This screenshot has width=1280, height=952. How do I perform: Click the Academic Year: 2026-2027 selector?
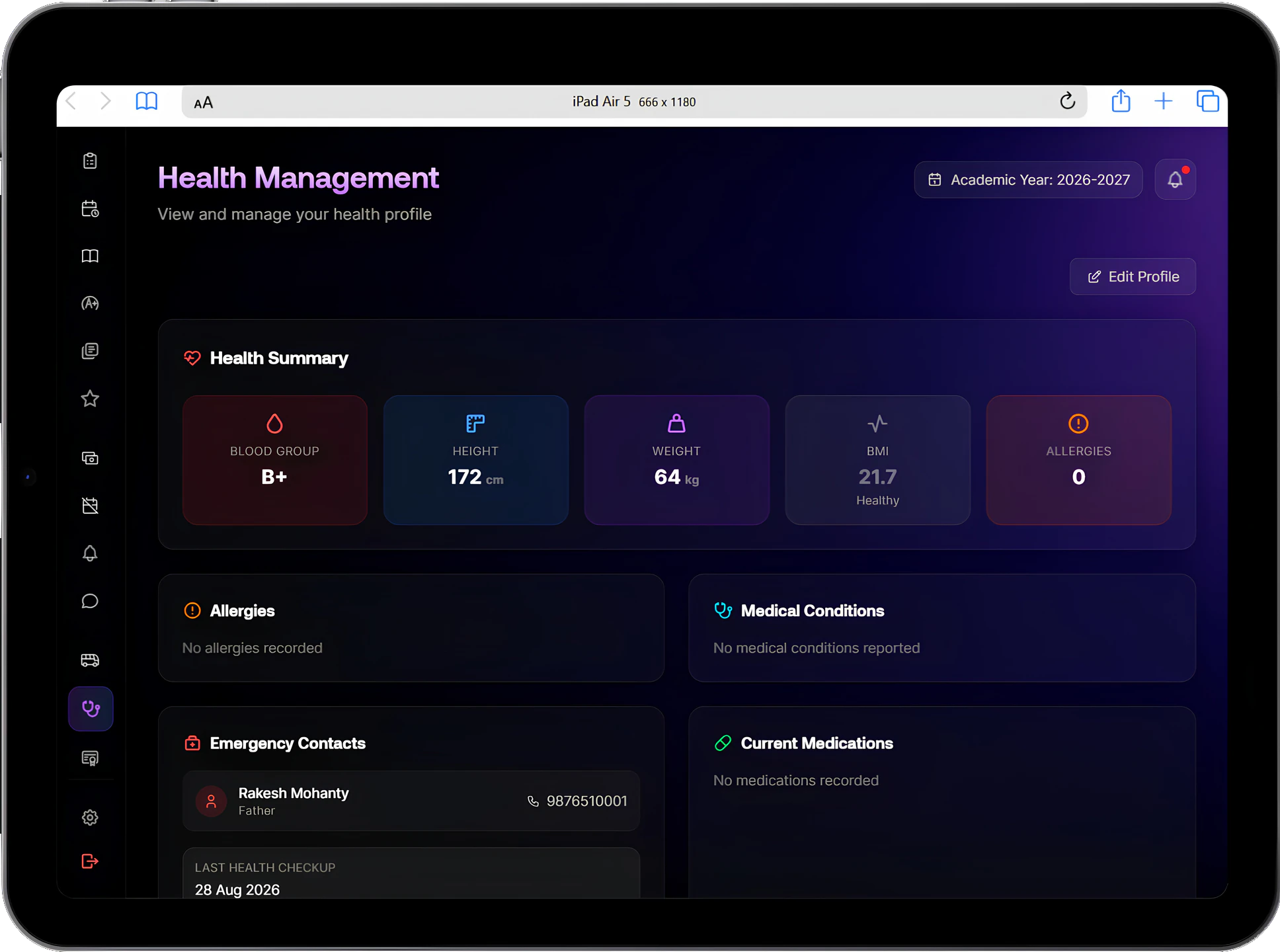(x=1028, y=180)
